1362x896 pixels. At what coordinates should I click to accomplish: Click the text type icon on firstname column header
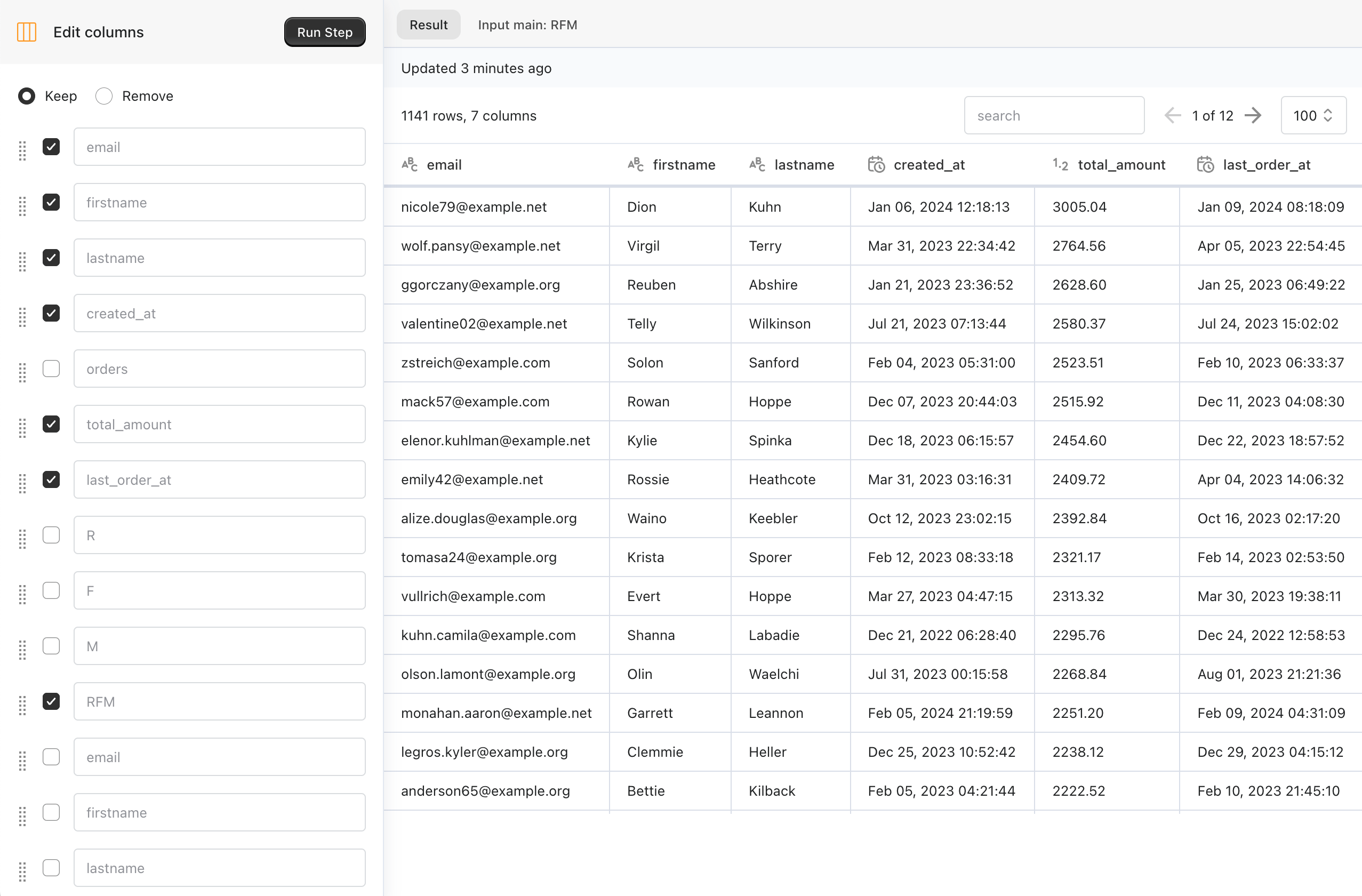[x=636, y=165]
